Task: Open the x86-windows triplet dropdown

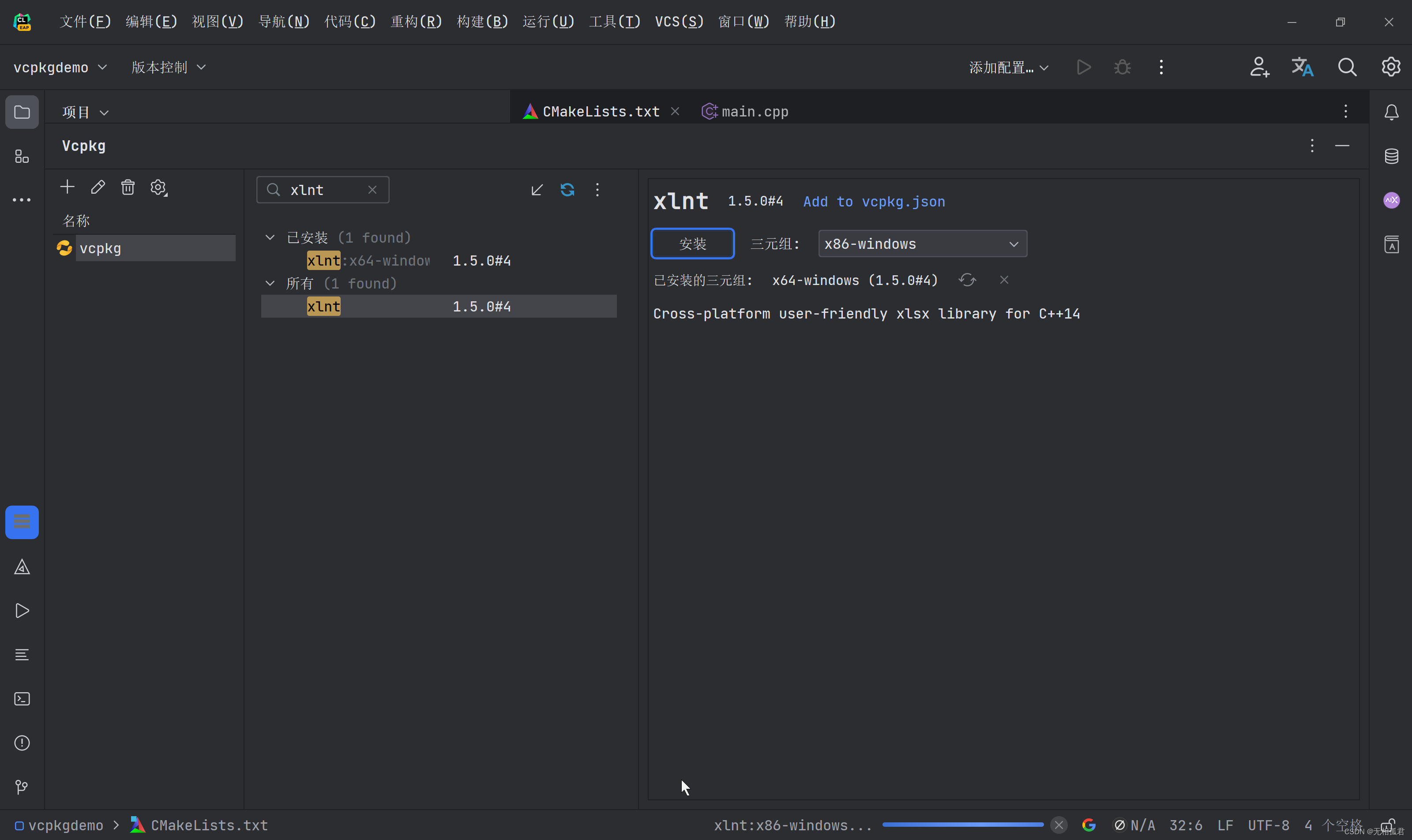Action: 922,244
